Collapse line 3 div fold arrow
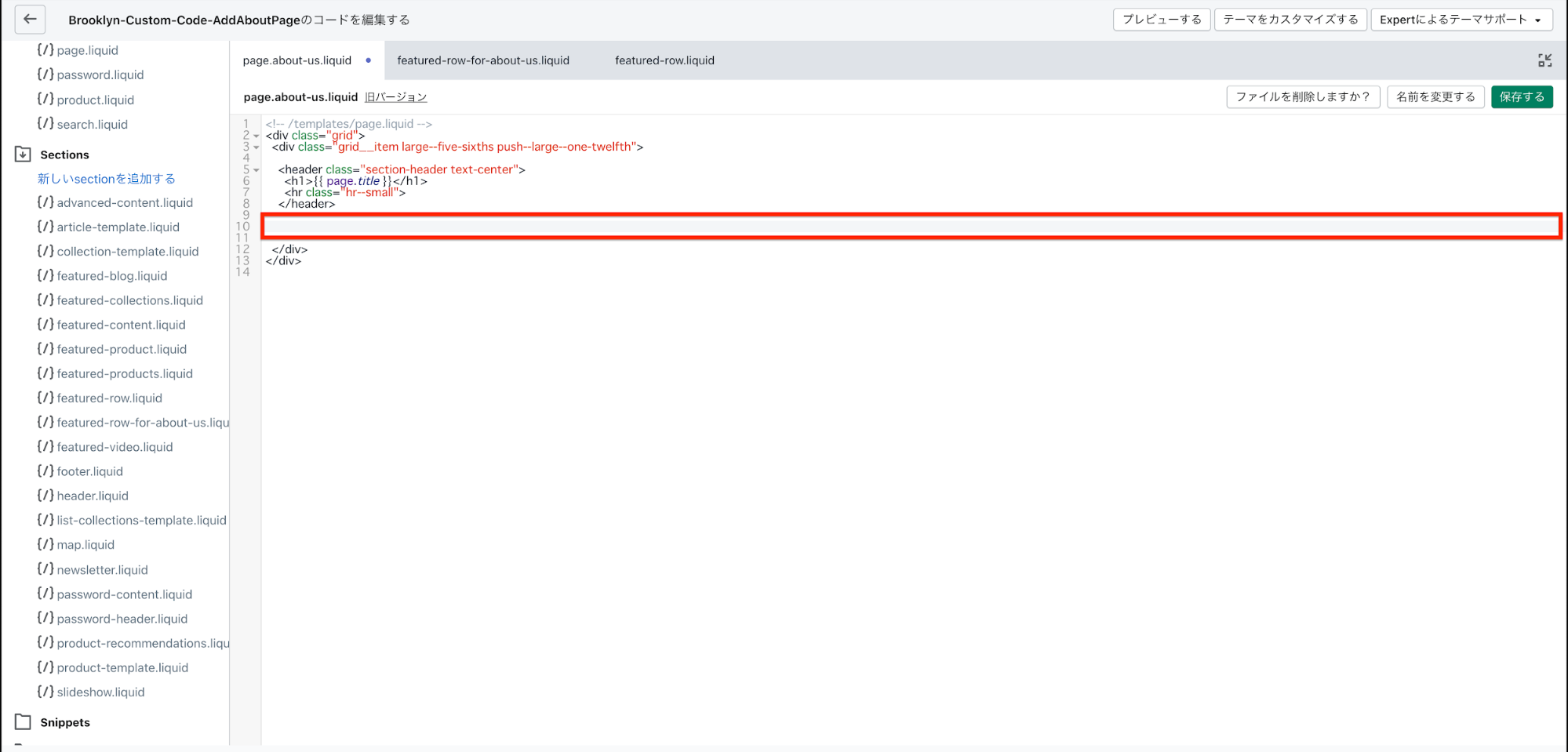Screen dimensions: 1568x752 click(x=256, y=147)
